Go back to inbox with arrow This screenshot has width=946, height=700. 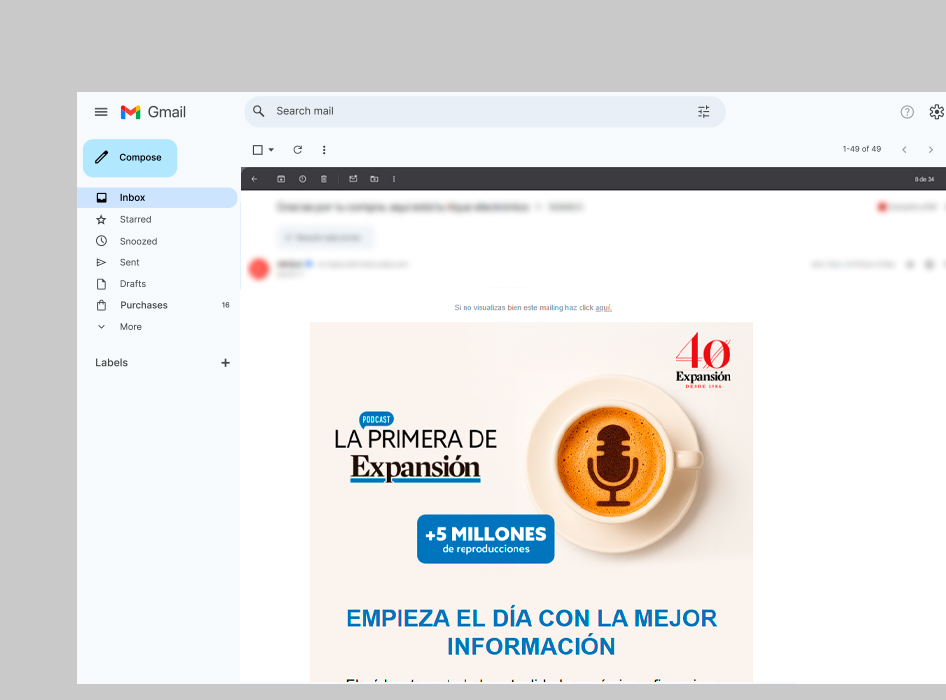255,179
